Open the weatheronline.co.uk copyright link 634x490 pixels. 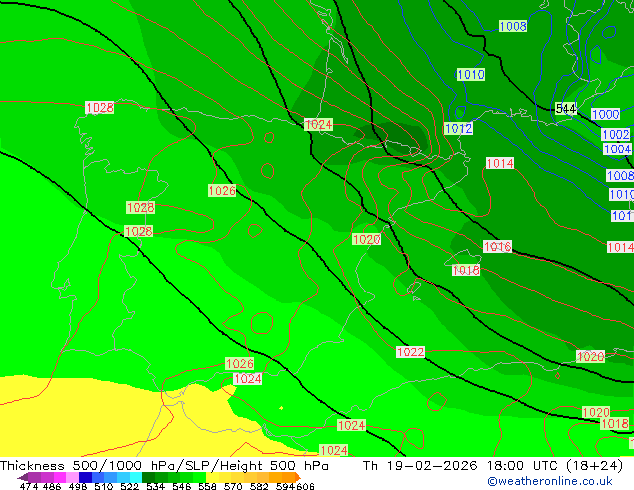(x=550, y=481)
